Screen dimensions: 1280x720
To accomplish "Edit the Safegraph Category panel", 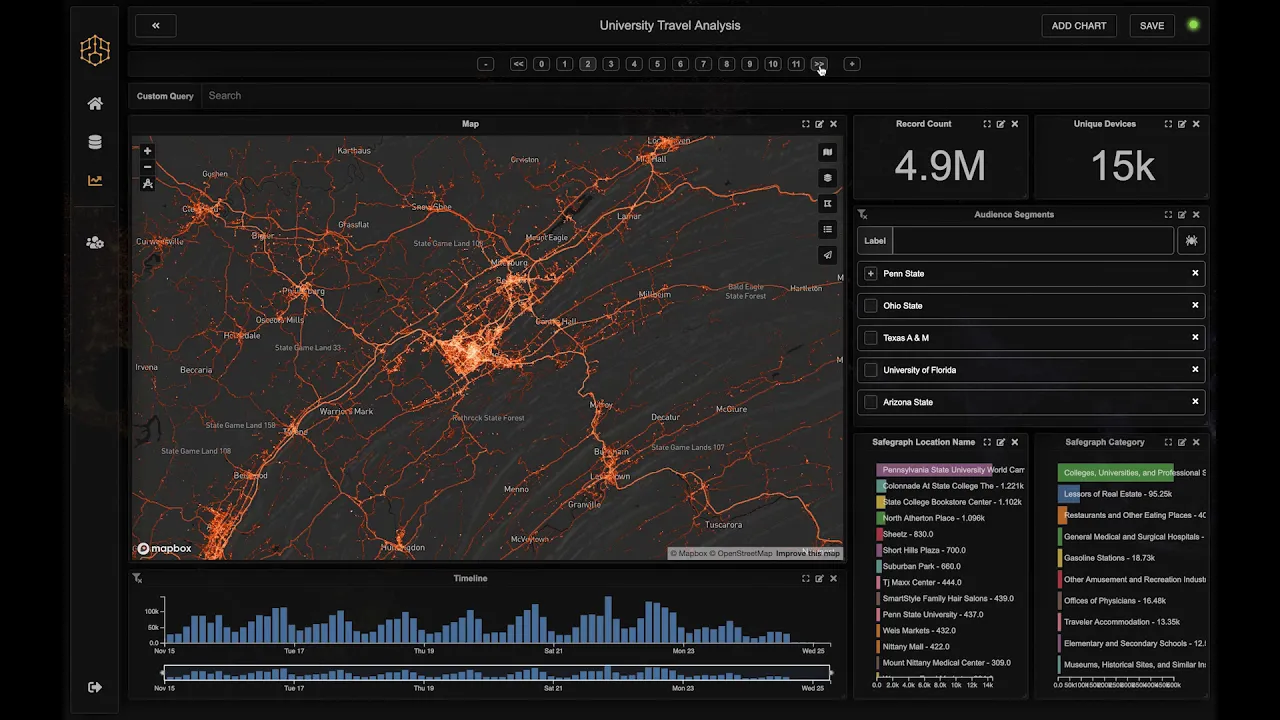I will (1182, 442).
